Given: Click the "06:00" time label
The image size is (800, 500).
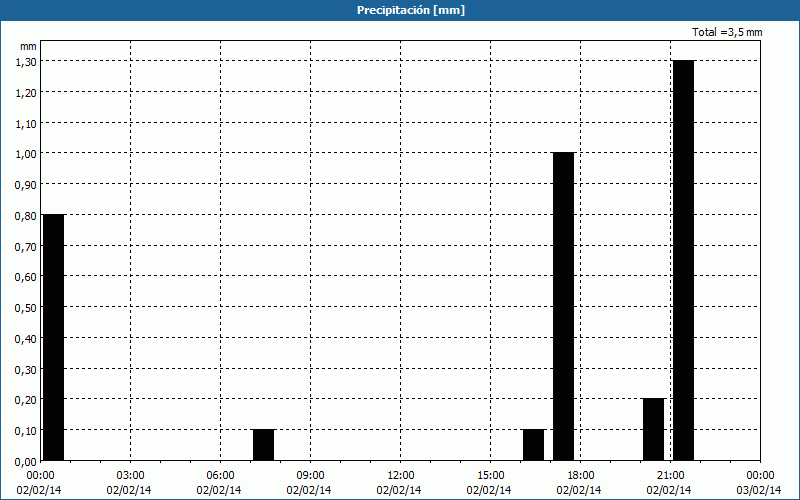Looking at the screenshot, I should [x=220, y=476].
